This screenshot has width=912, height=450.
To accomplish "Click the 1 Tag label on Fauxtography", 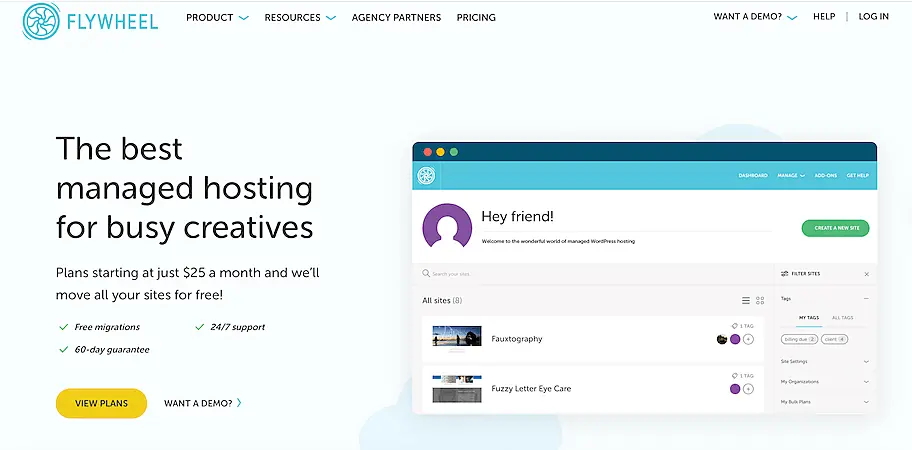I will (742, 326).
